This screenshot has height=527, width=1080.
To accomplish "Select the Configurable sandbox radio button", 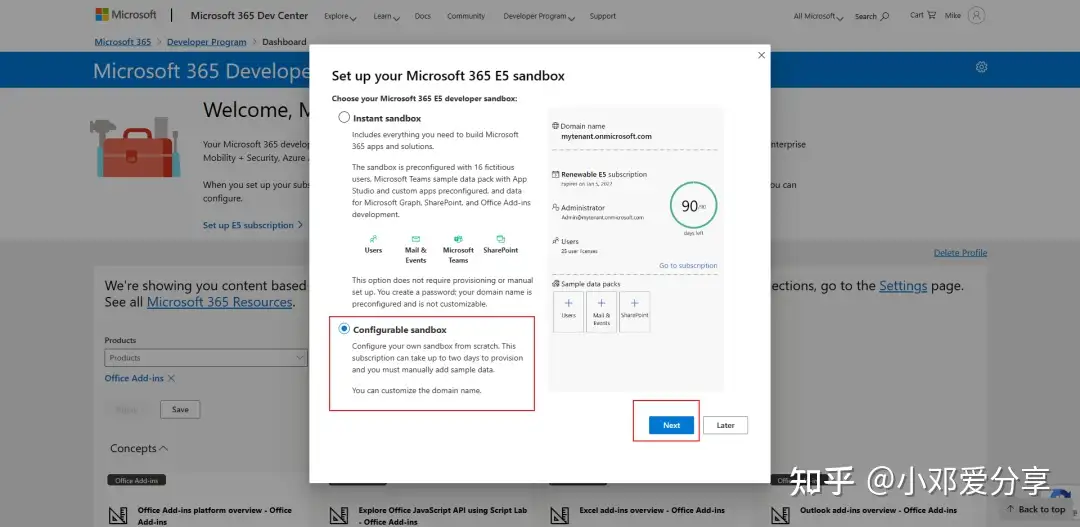I will pos(344,329).
